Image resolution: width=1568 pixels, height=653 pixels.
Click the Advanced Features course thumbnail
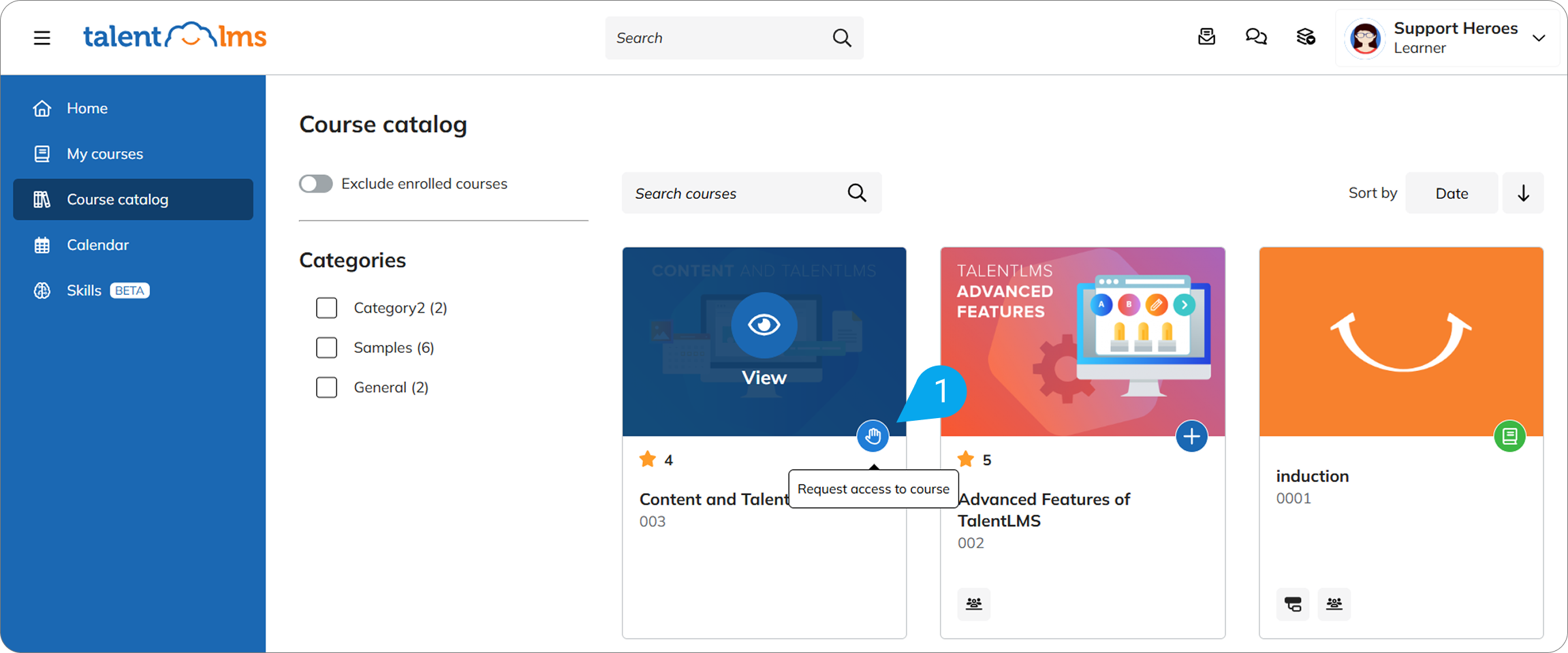(x=1082, y=342)
